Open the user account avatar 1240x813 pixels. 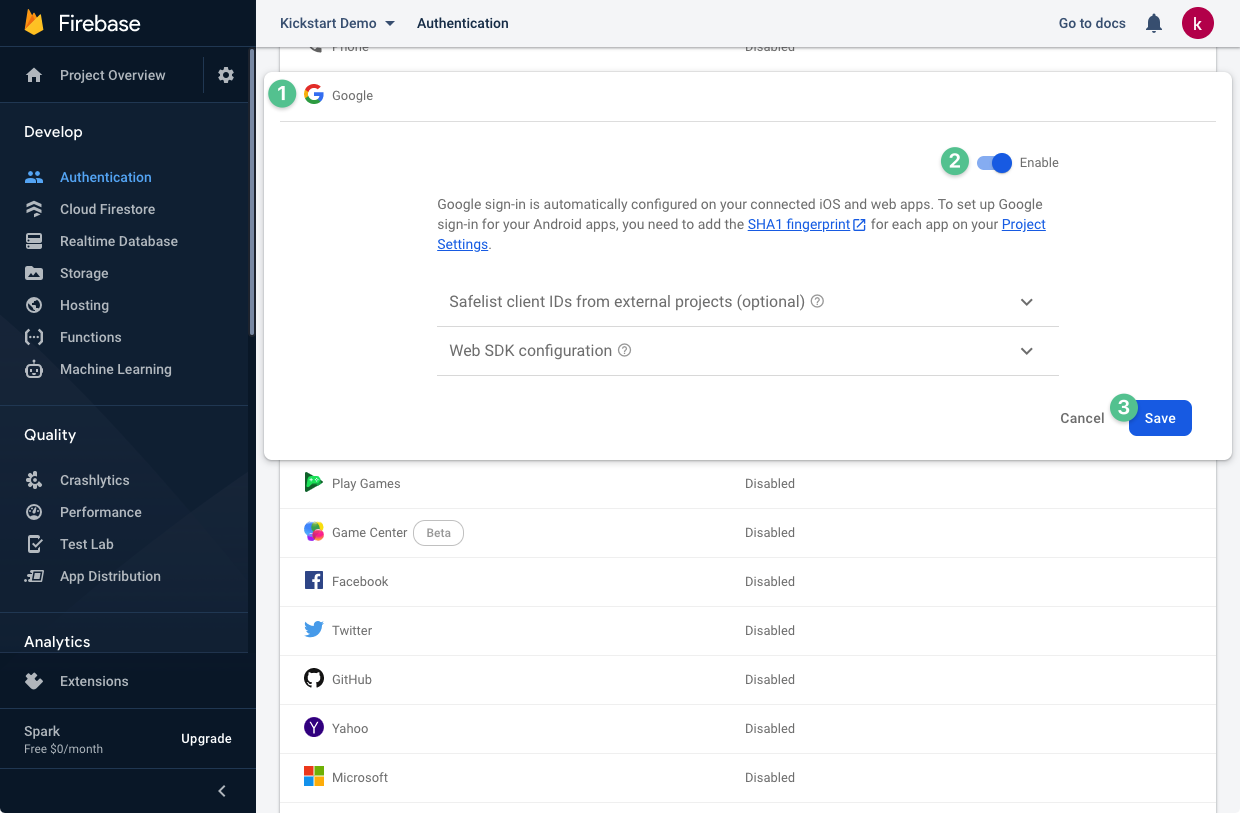1198,23
